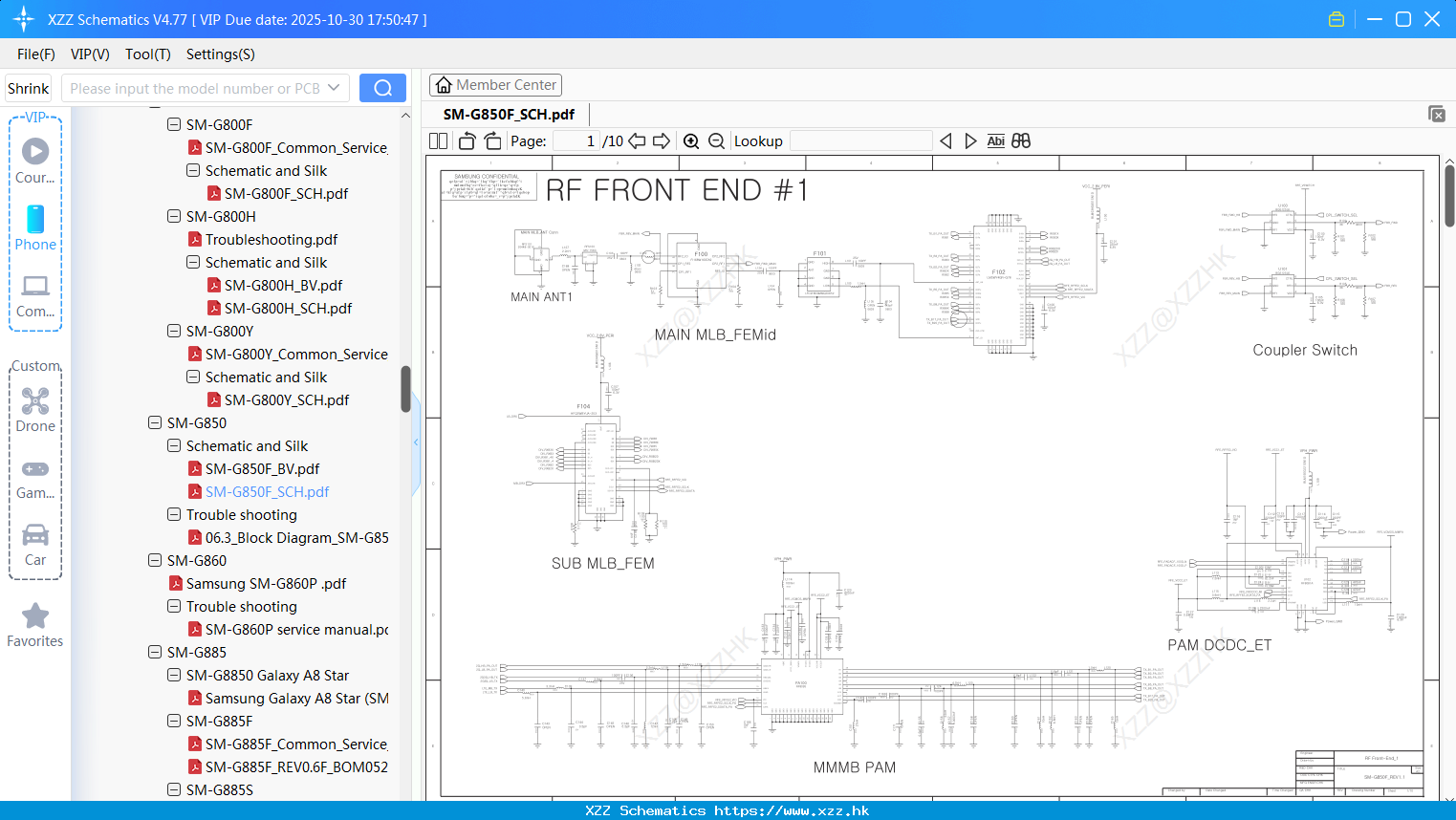Open the Settings(S) menu
Viewport: 1456px width, 820px height.
point(221,54)
